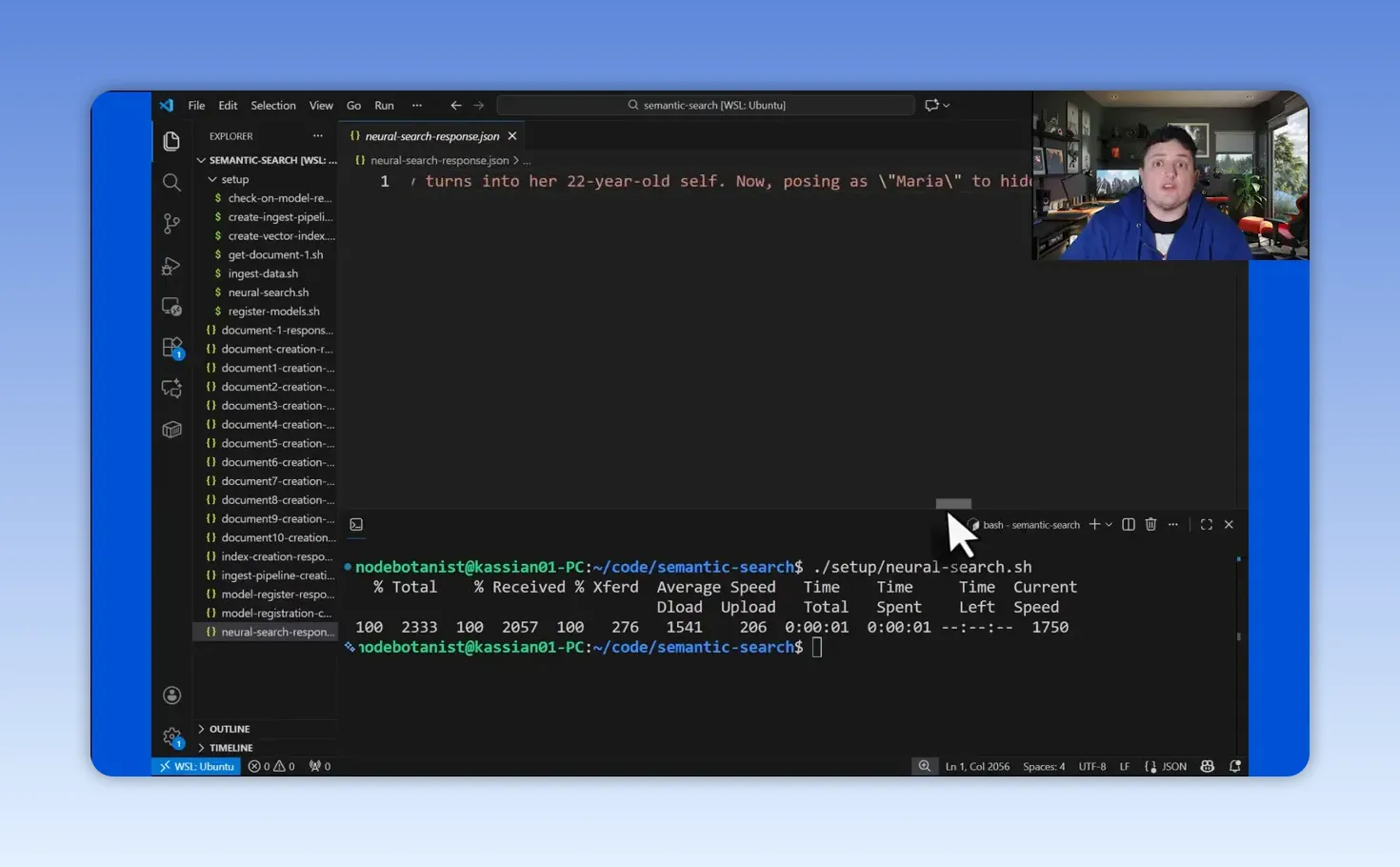Close the neural-search-response.json tab
Image resolution: width=1400 pixels, height=867 pixels.
click(512, 136)
